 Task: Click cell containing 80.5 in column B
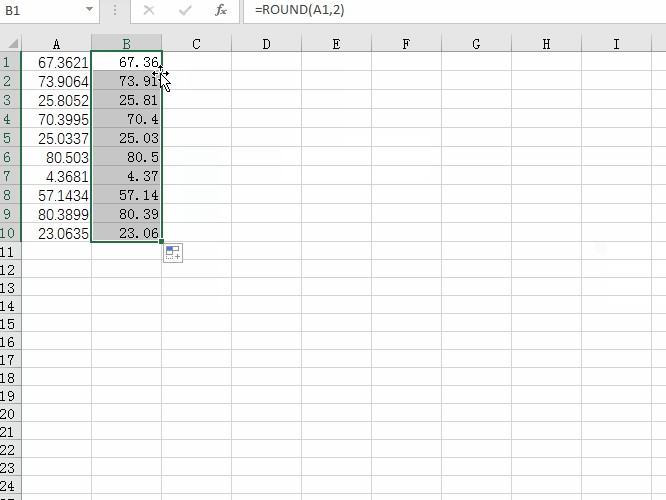pyautogui.click(x=126, y=157)
